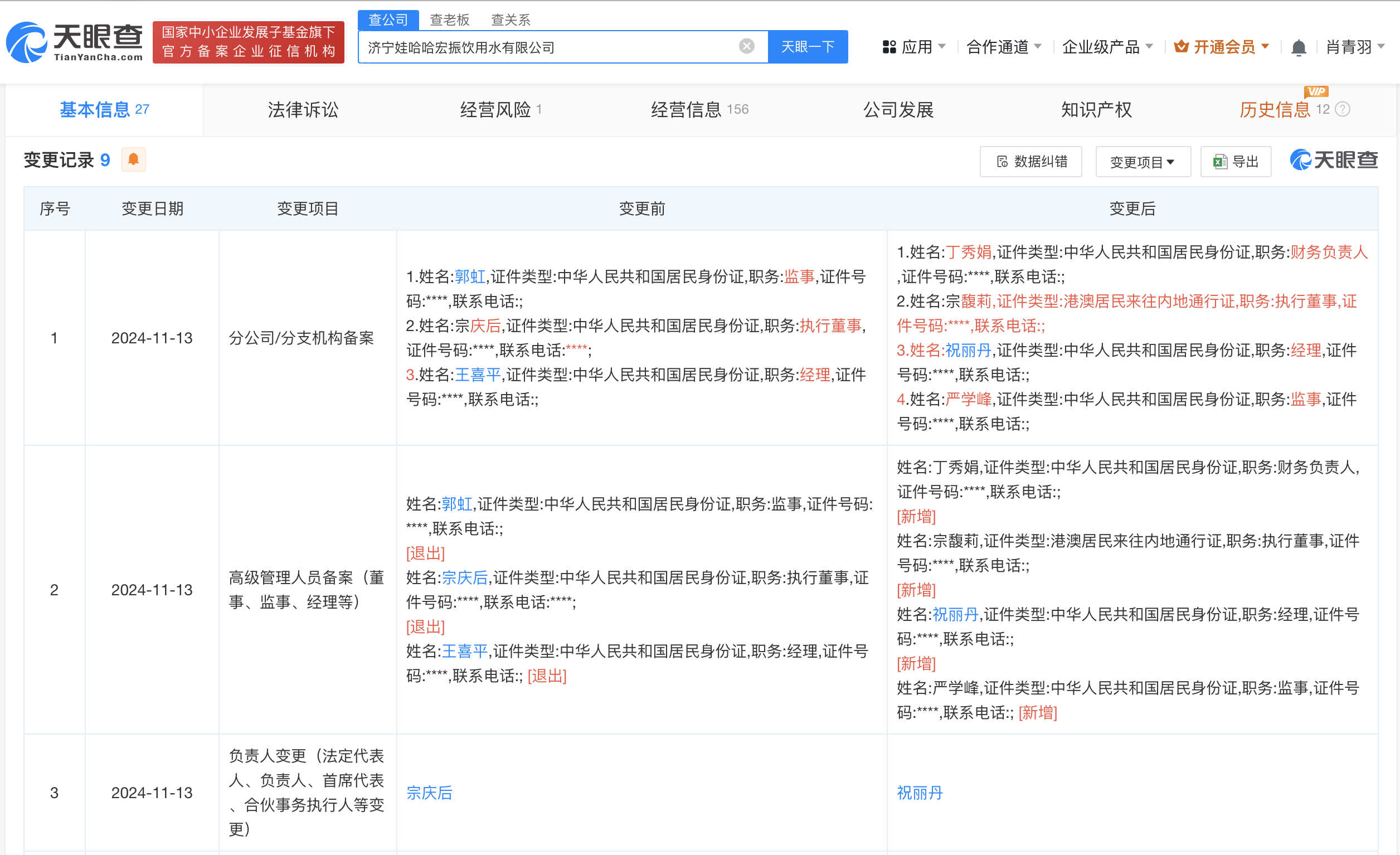Select the 查老板 search tab
The height and width of the screenshot is (855, 1400).
(x=449, y=20)
